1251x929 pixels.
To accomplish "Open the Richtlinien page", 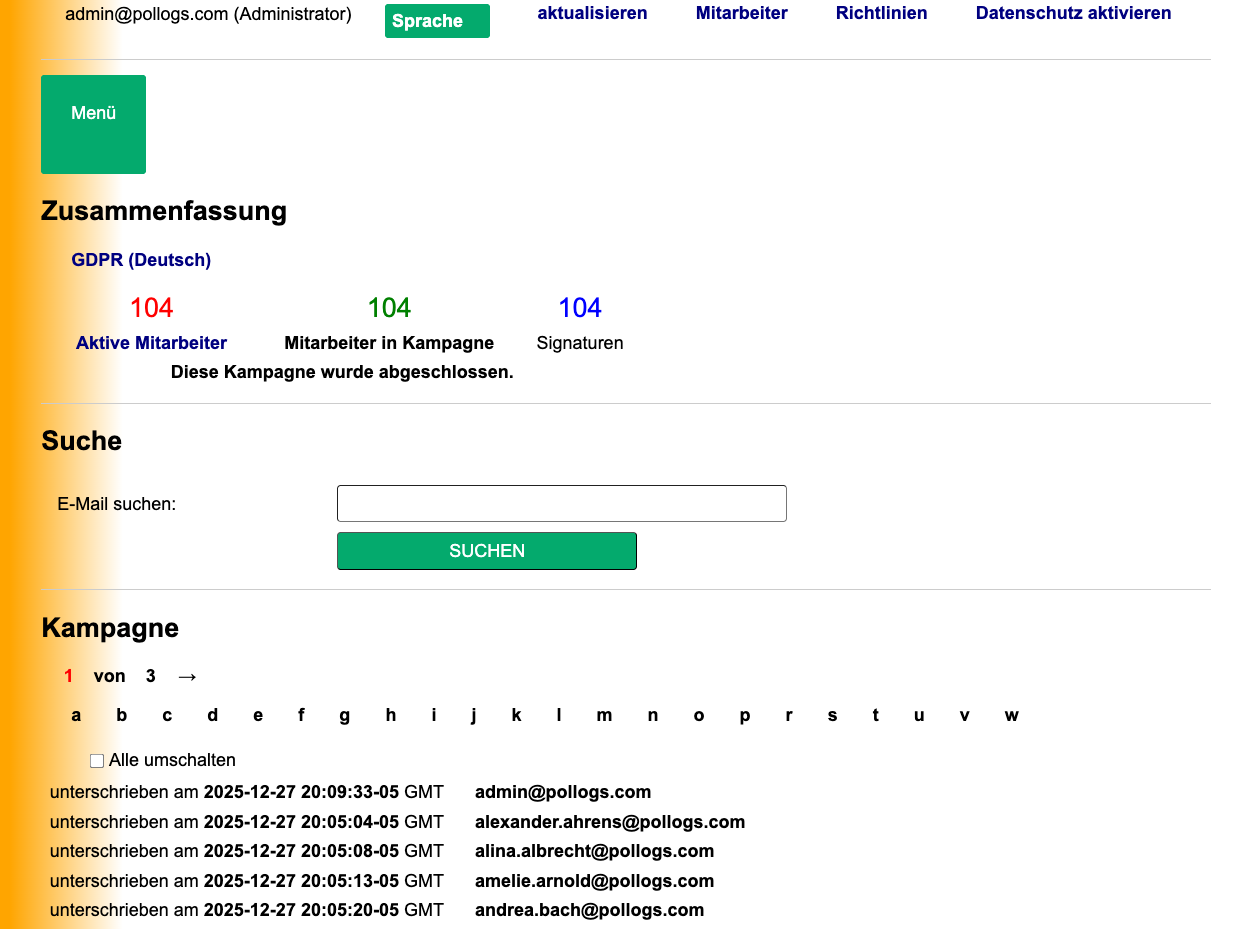I will click(881, 13).
